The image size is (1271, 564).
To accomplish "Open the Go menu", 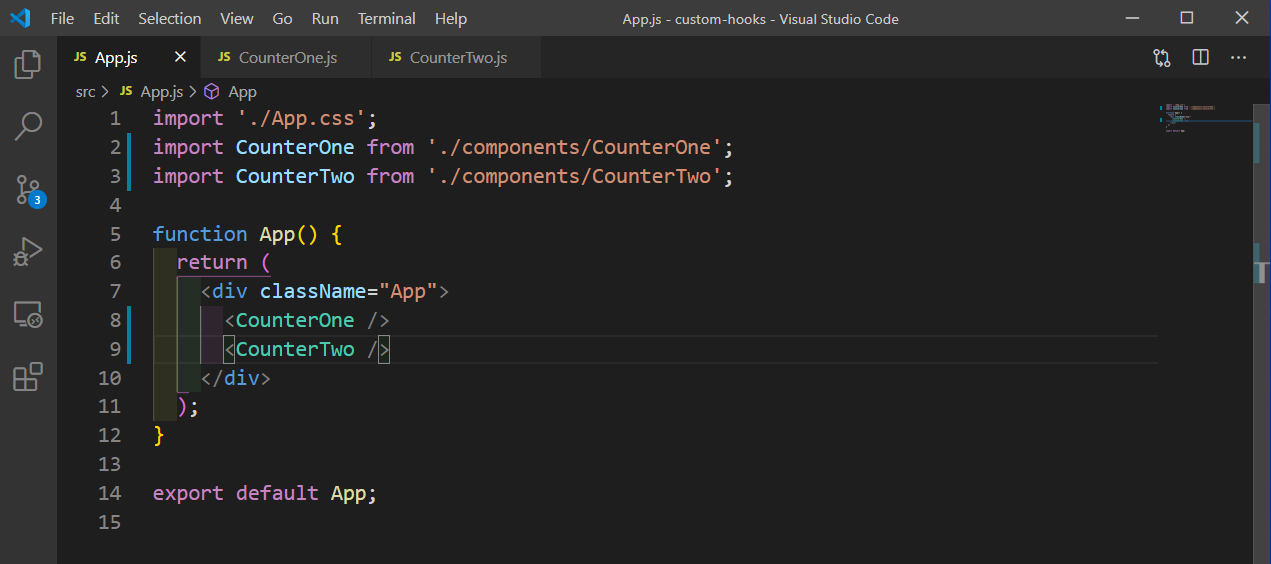I will click(x=283, y=18).
